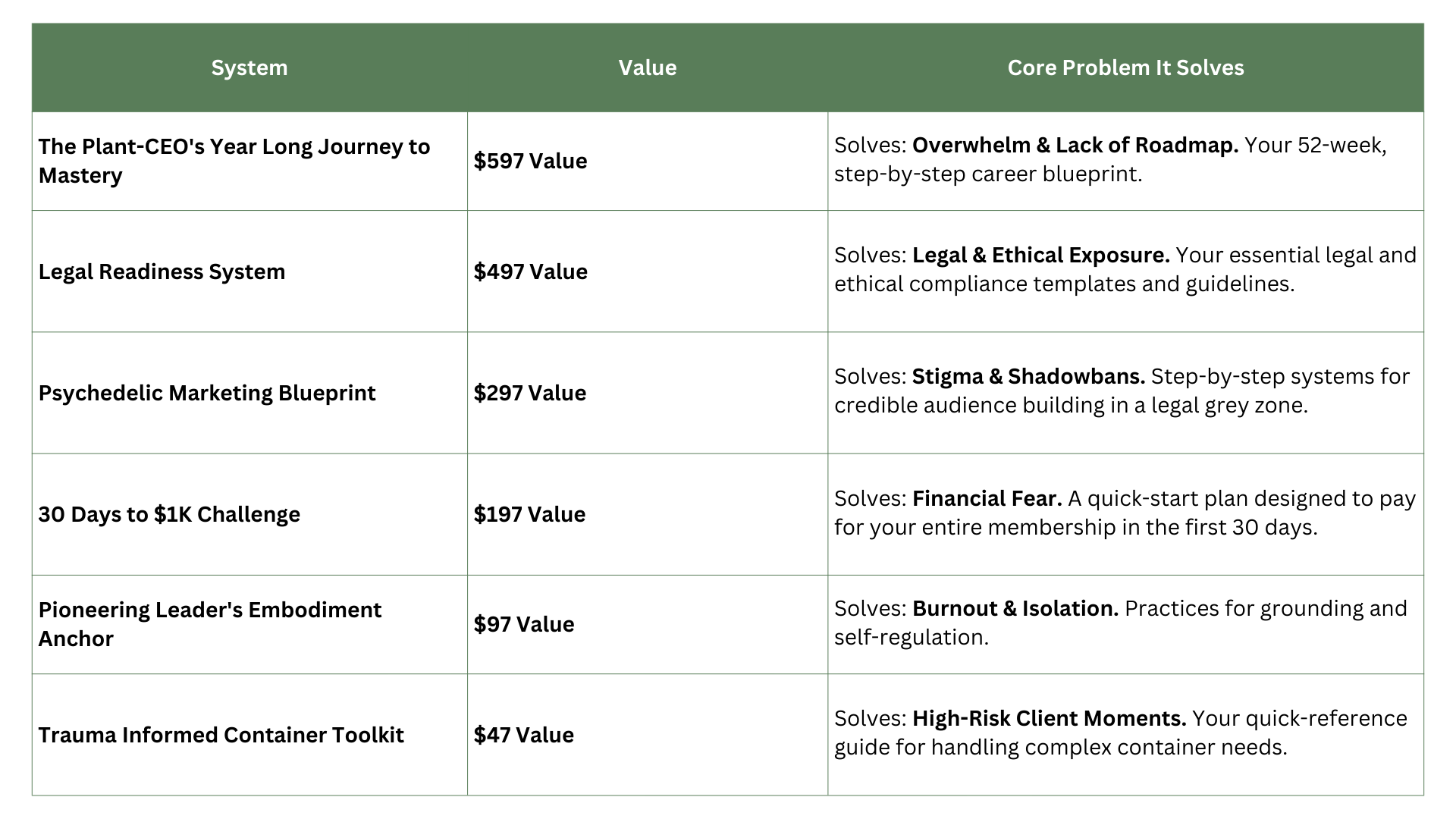Select the $497 Value cell

(530, 271)
